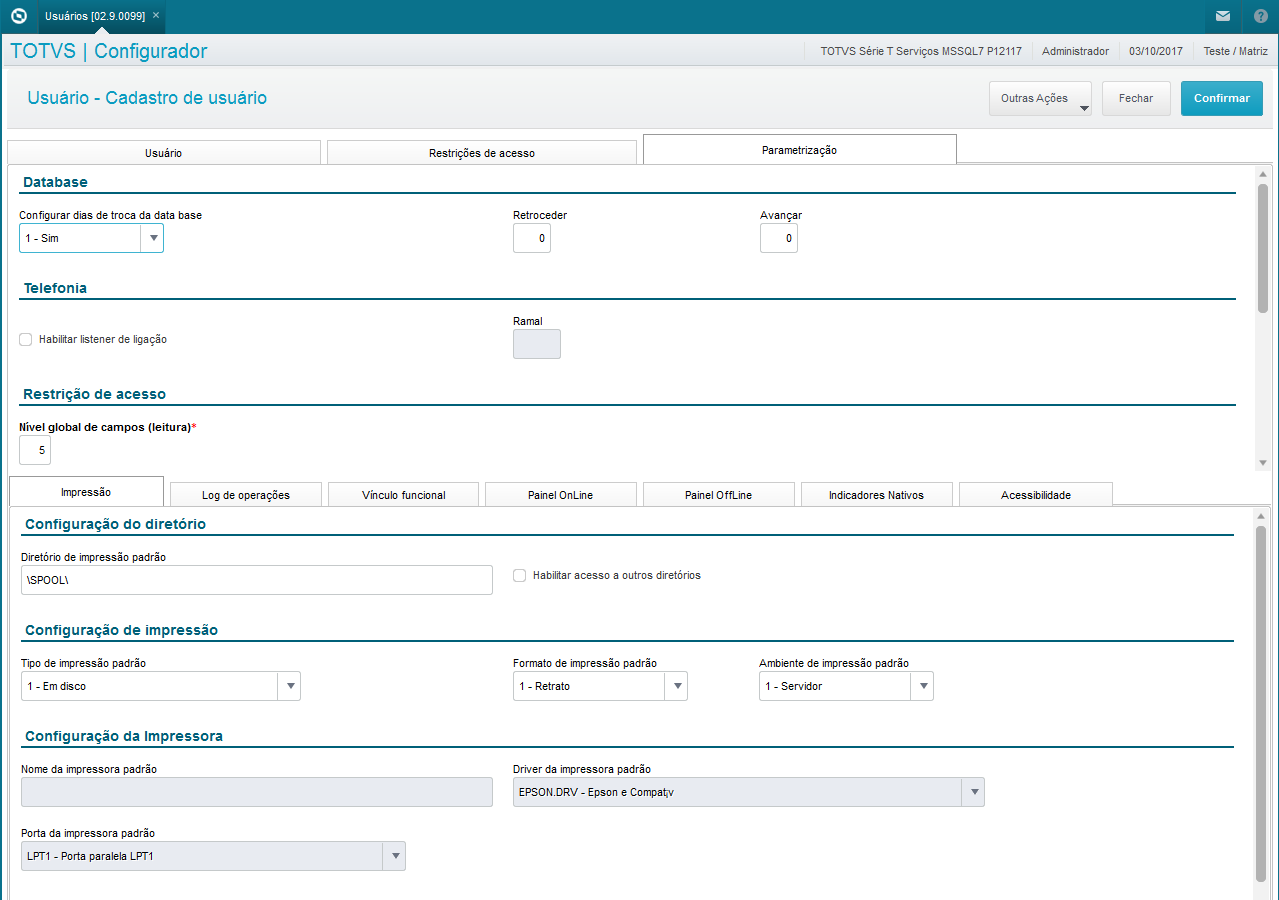
Task: Open Porta da impressora padrão dropdown
Action: (x=394, y=856)
